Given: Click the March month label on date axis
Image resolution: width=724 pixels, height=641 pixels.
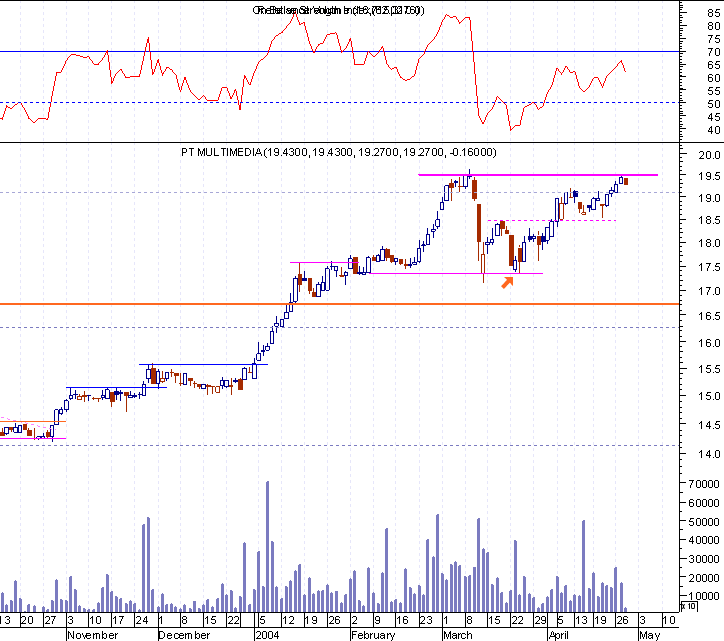Looking at the screenshot, I should click(x=458, y=635).
